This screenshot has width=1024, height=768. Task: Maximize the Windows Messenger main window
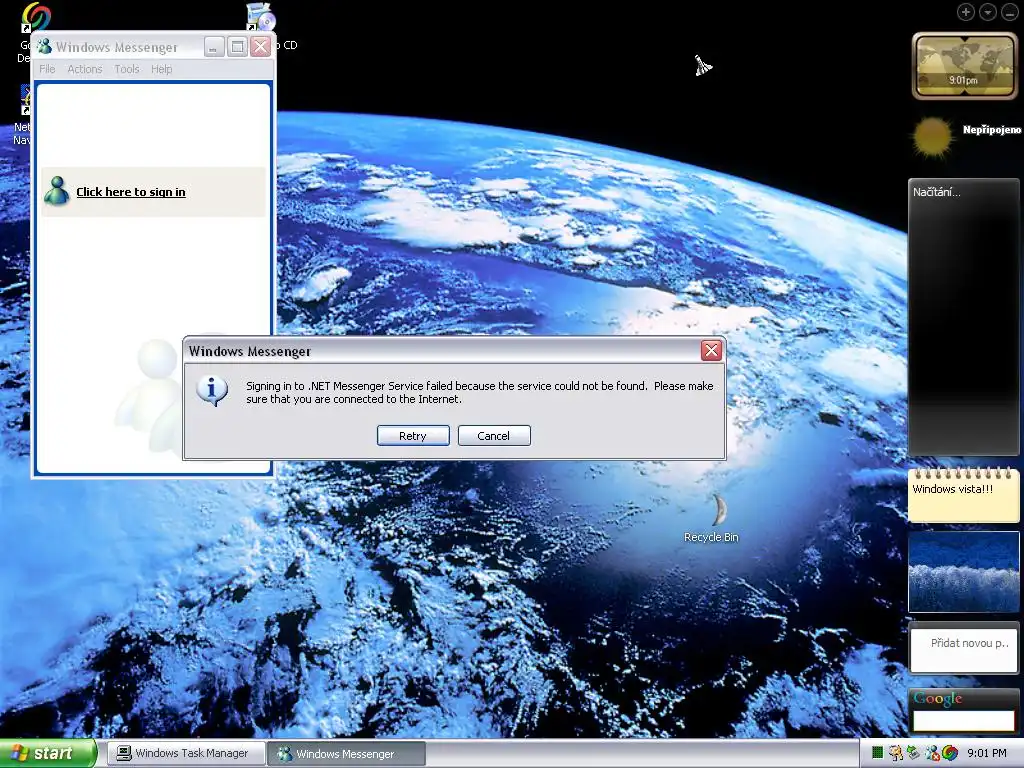(237, 47)
